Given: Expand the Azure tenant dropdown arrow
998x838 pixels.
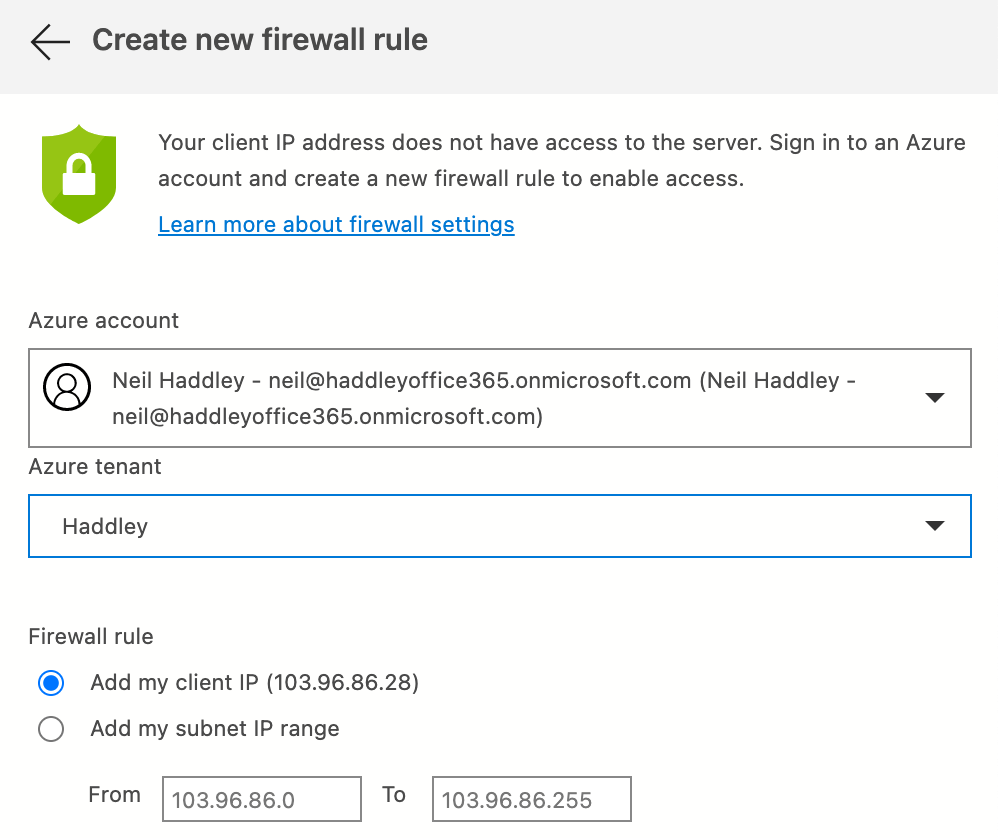Looking at the screenshot, I should 934,526.
